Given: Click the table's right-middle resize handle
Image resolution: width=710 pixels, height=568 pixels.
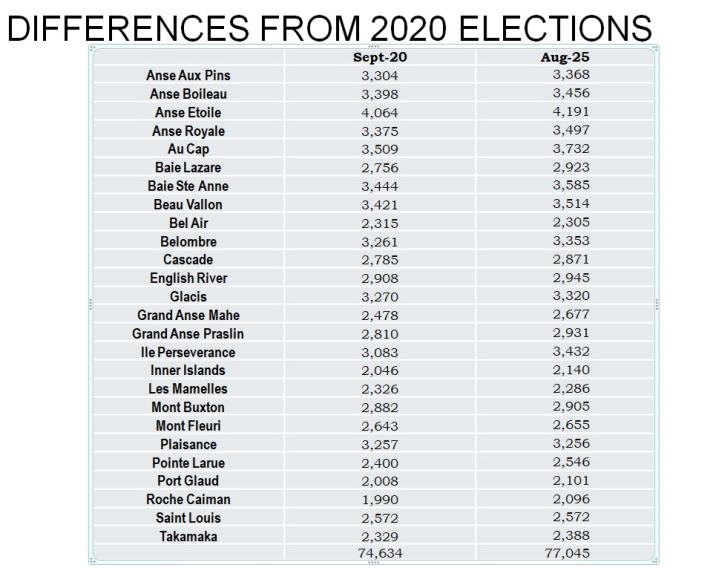Looking at the screenshot, I should tap(657, 303).
